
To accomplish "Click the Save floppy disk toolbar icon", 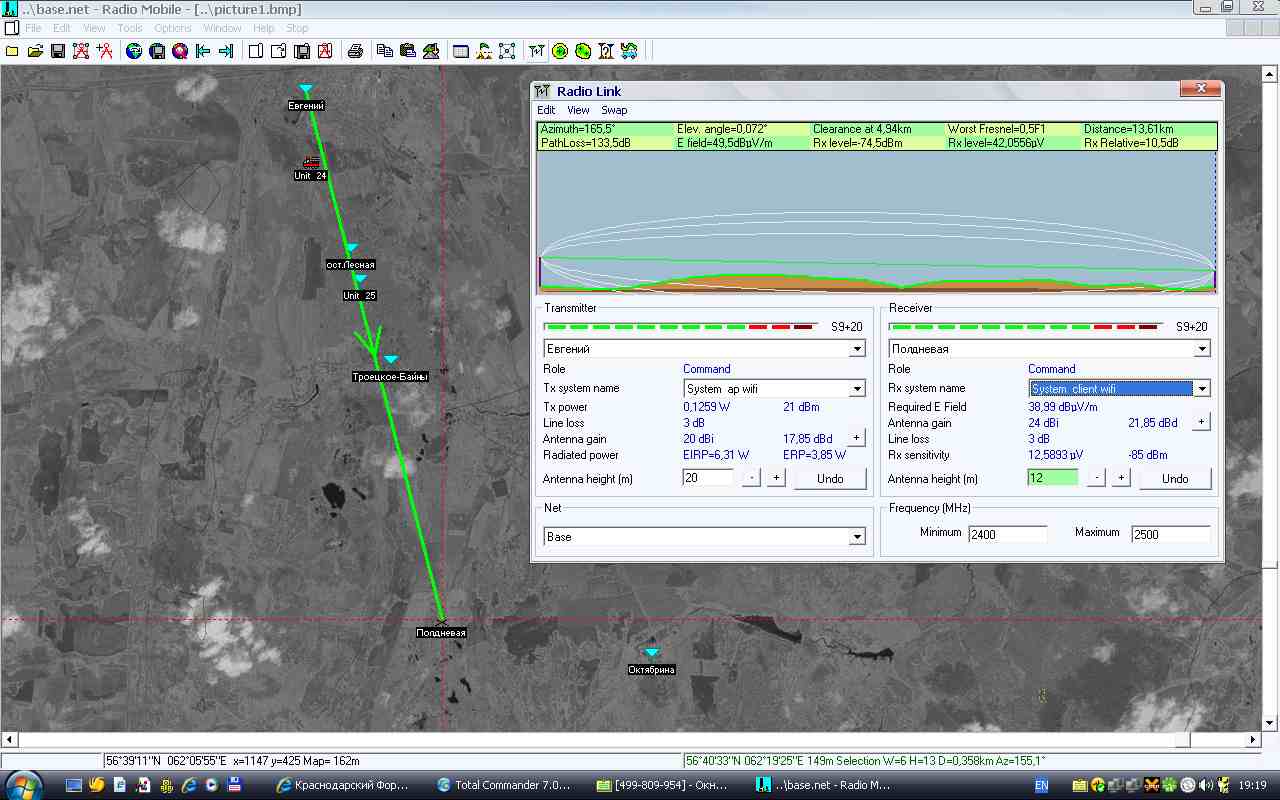I will [58, 51].
